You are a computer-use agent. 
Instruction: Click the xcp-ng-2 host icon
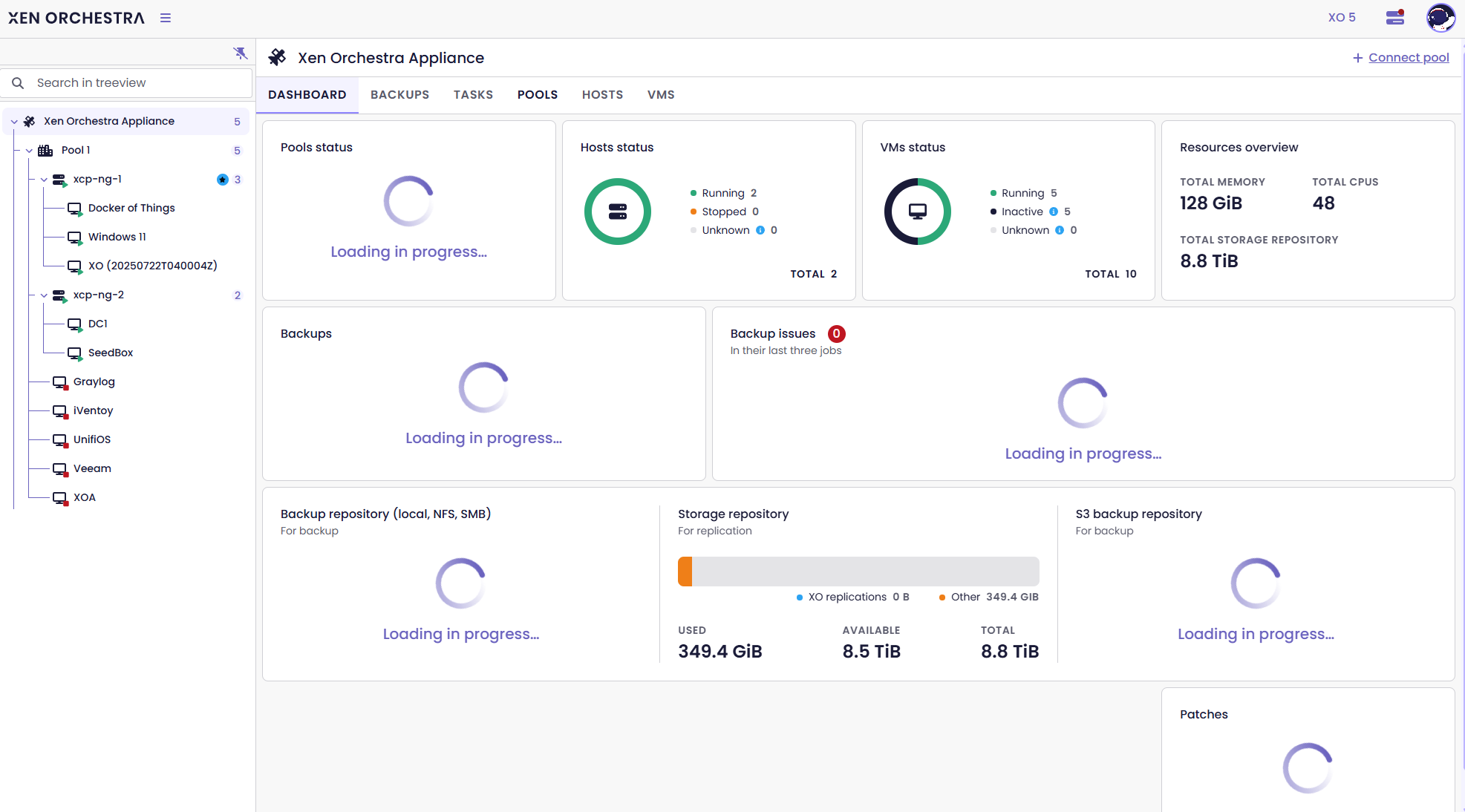click(x=59, y=295)
